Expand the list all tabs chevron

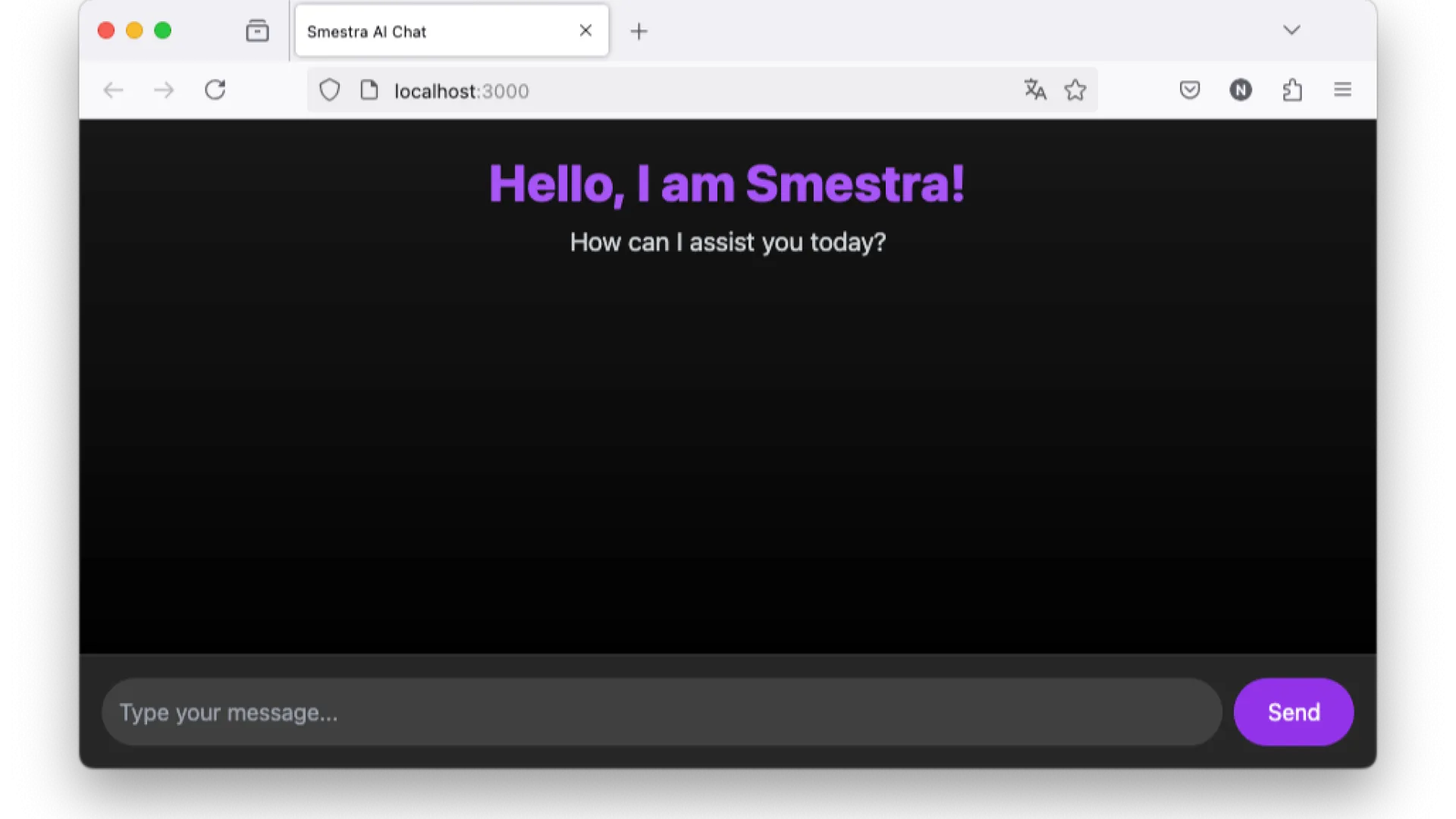click(x=1291, y=30)
